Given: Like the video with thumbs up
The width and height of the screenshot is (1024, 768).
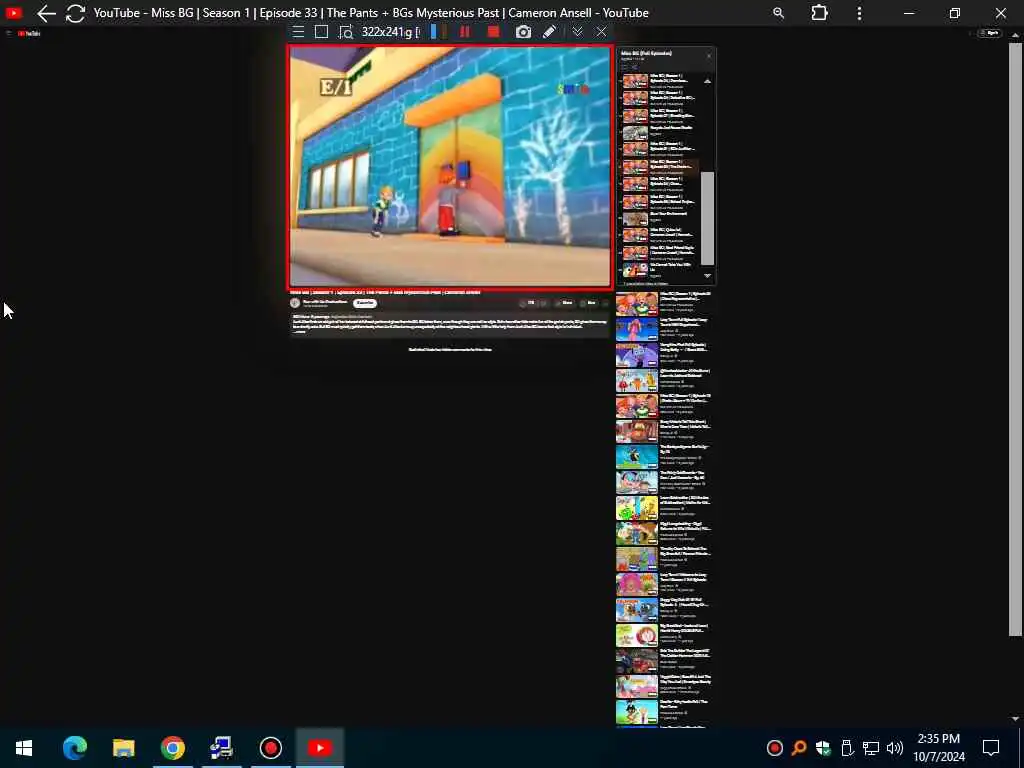Looking at the screenshot, I should (x=528, y=303).
